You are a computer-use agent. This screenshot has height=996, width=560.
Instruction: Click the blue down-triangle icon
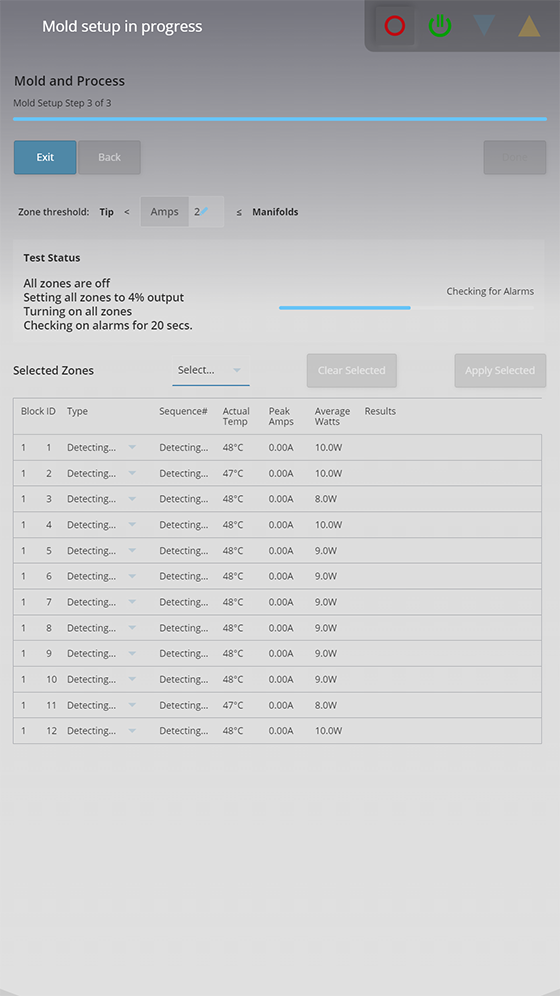pyautogui.click(x=484, y=26)
